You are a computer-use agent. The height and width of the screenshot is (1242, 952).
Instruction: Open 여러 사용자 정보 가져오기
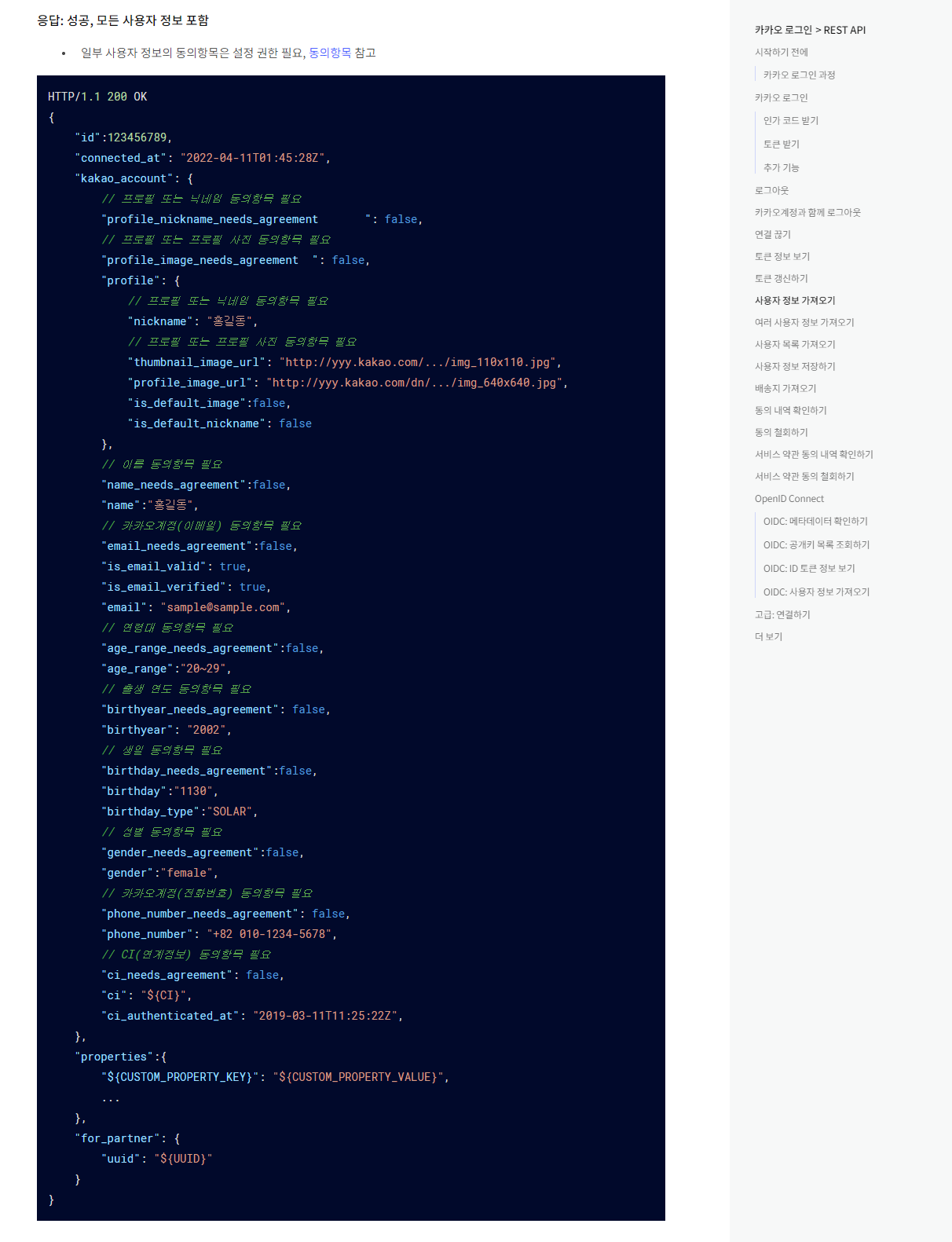click(x=804, y=322)
